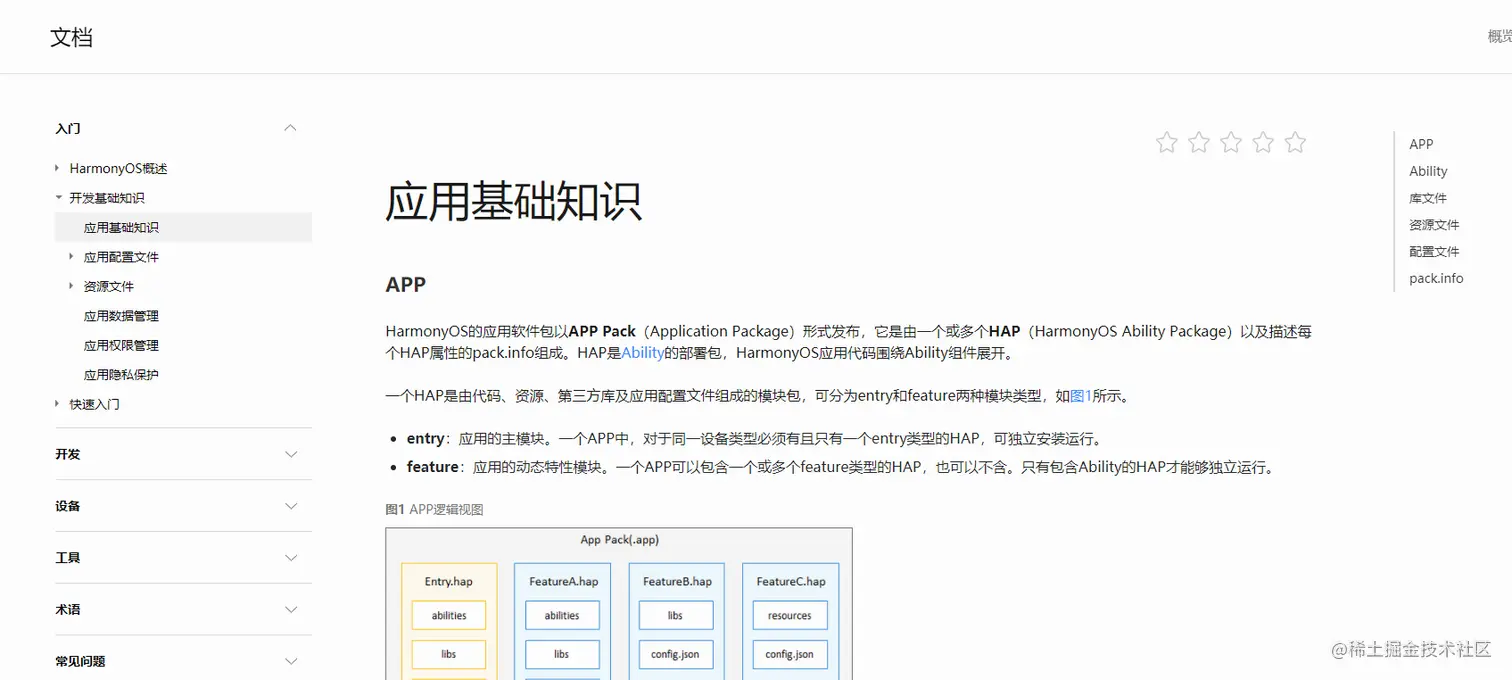Open the 概览 top navigation item

click(x=1499, y=37)
